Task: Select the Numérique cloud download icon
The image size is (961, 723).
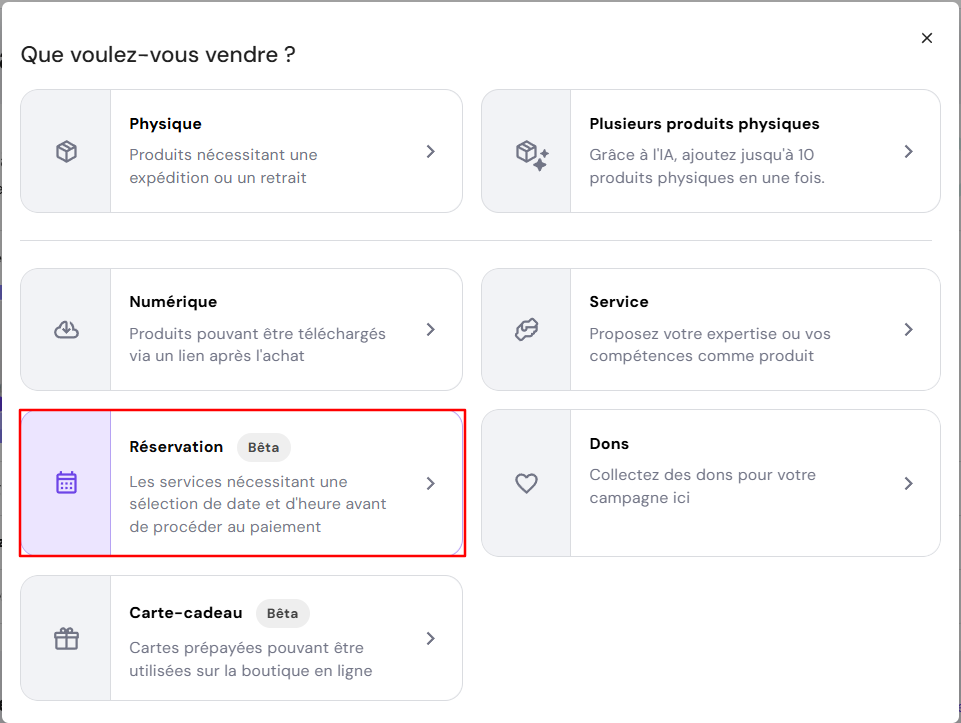Action: [x=65, y=329]
